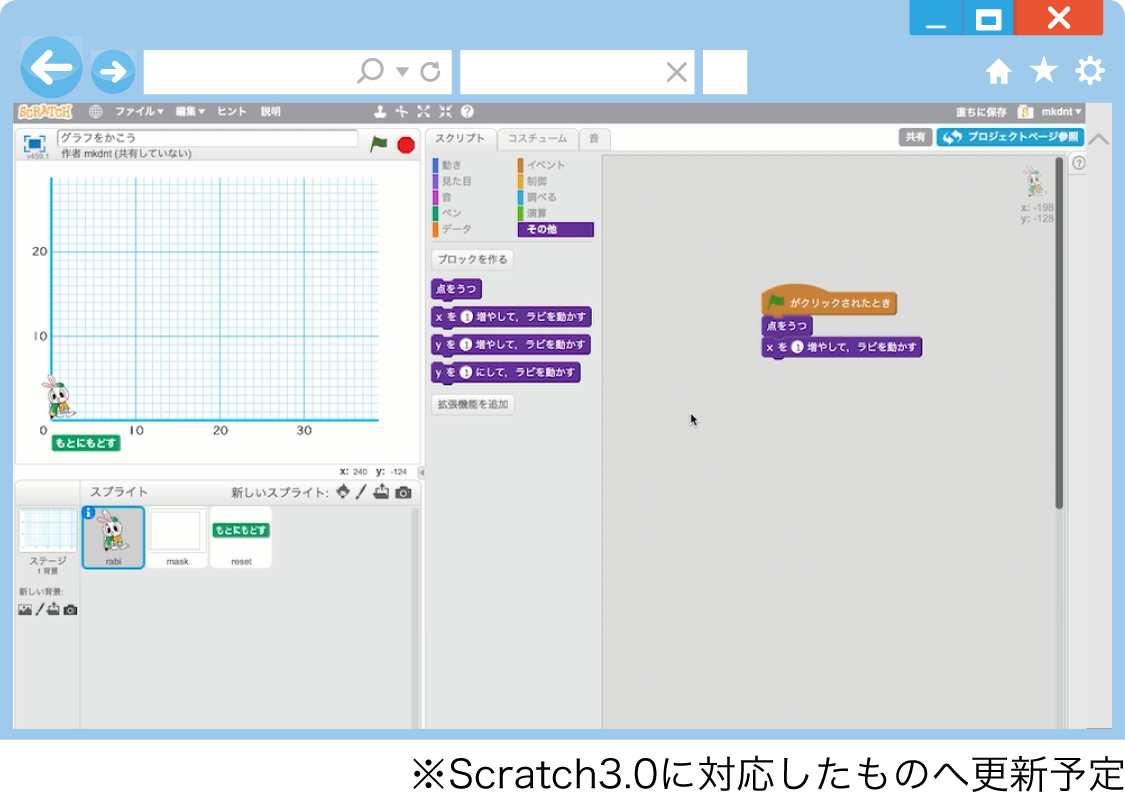Expand address bar search dropdown arrow

(x=403, y=71)
